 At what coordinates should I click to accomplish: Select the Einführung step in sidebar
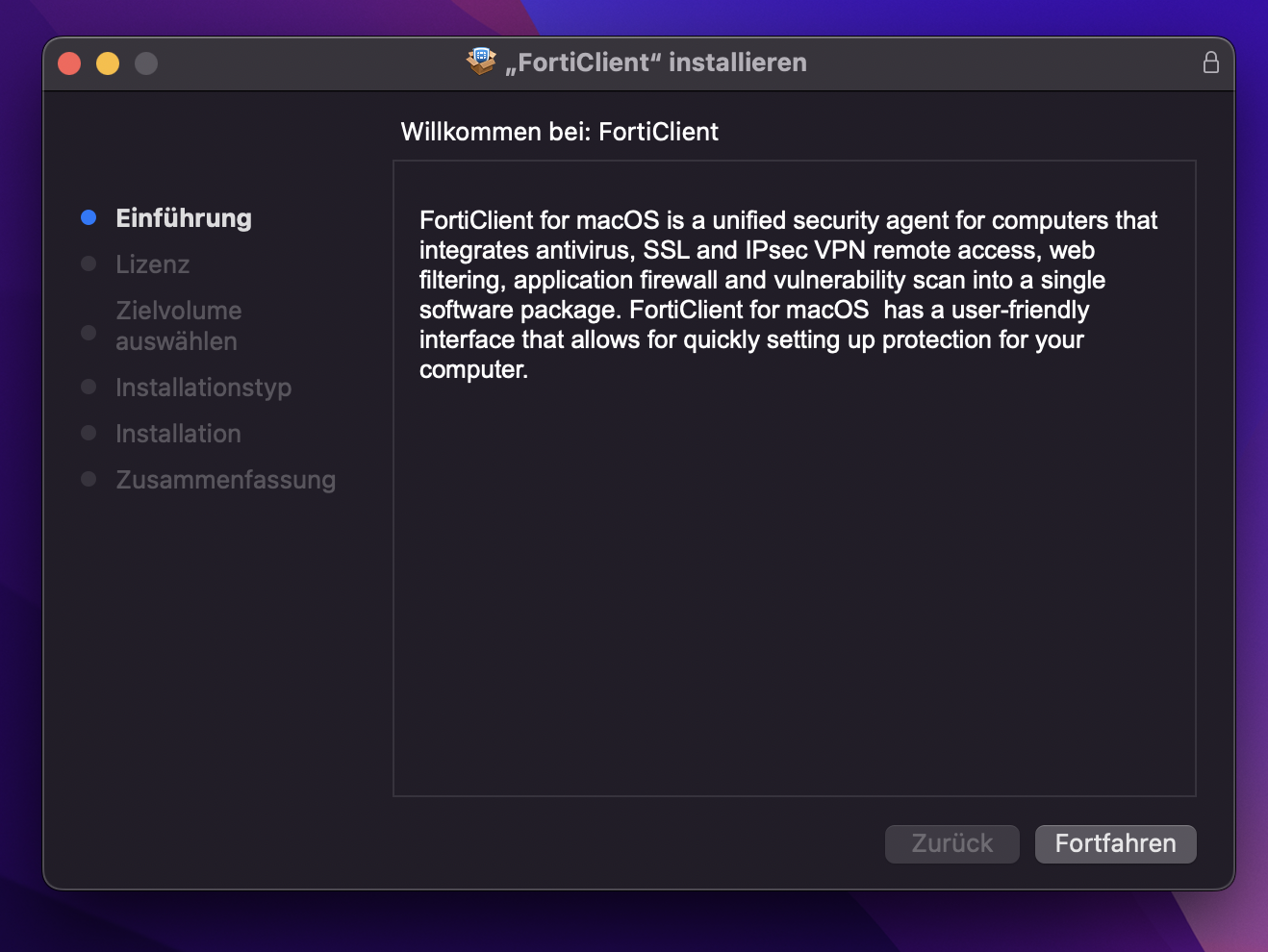pyautogui.click(x=184, y=218)
